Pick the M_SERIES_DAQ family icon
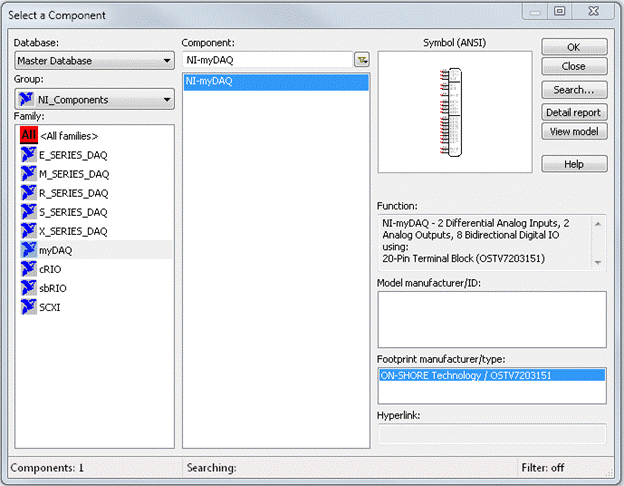This screenshot has width=624, height=486. pos(28,174)
